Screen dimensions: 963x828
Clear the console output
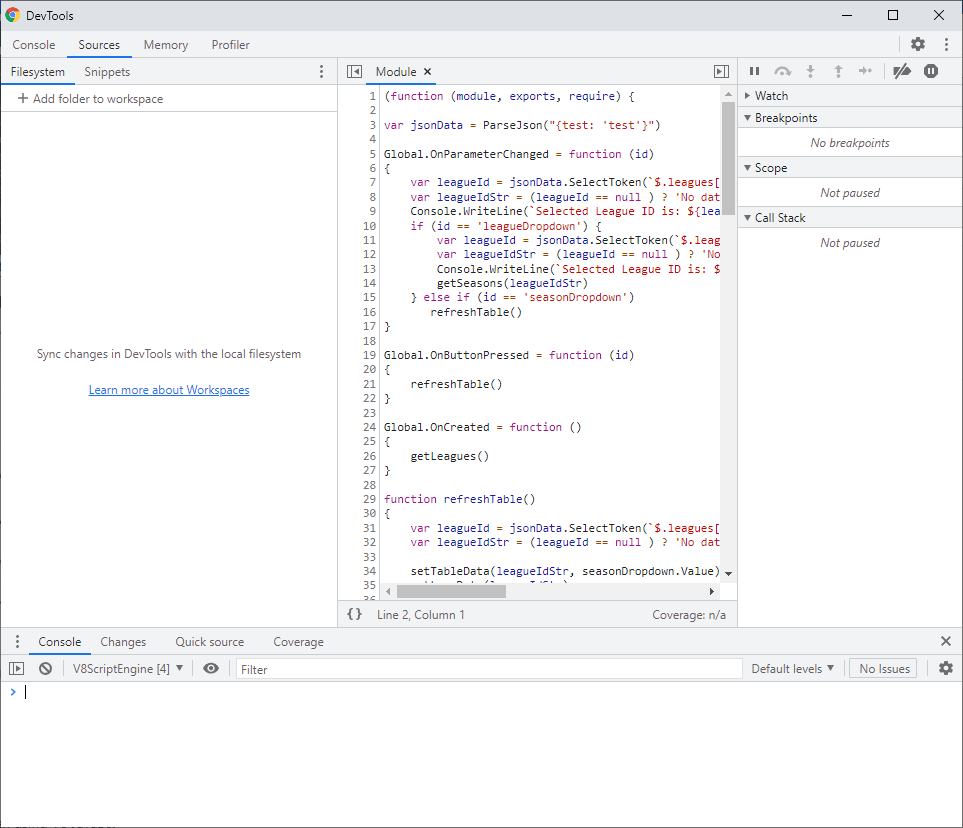(x=45, y=669)
